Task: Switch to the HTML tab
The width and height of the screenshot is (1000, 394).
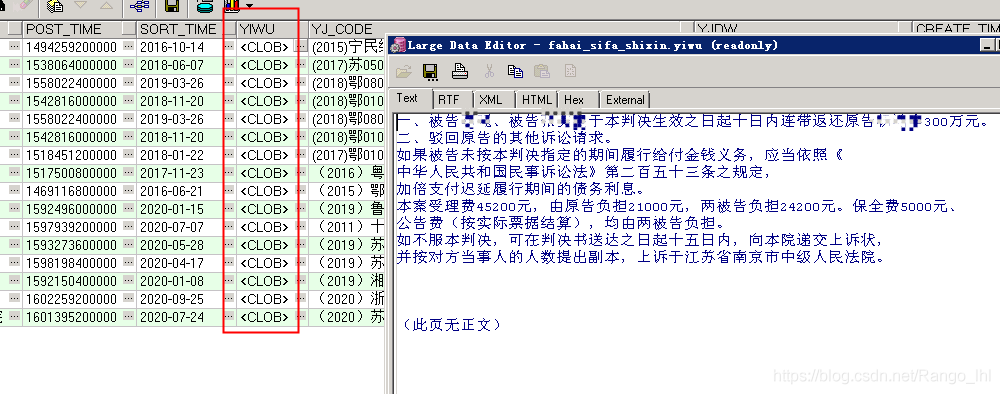Action: tap(536, 100)
